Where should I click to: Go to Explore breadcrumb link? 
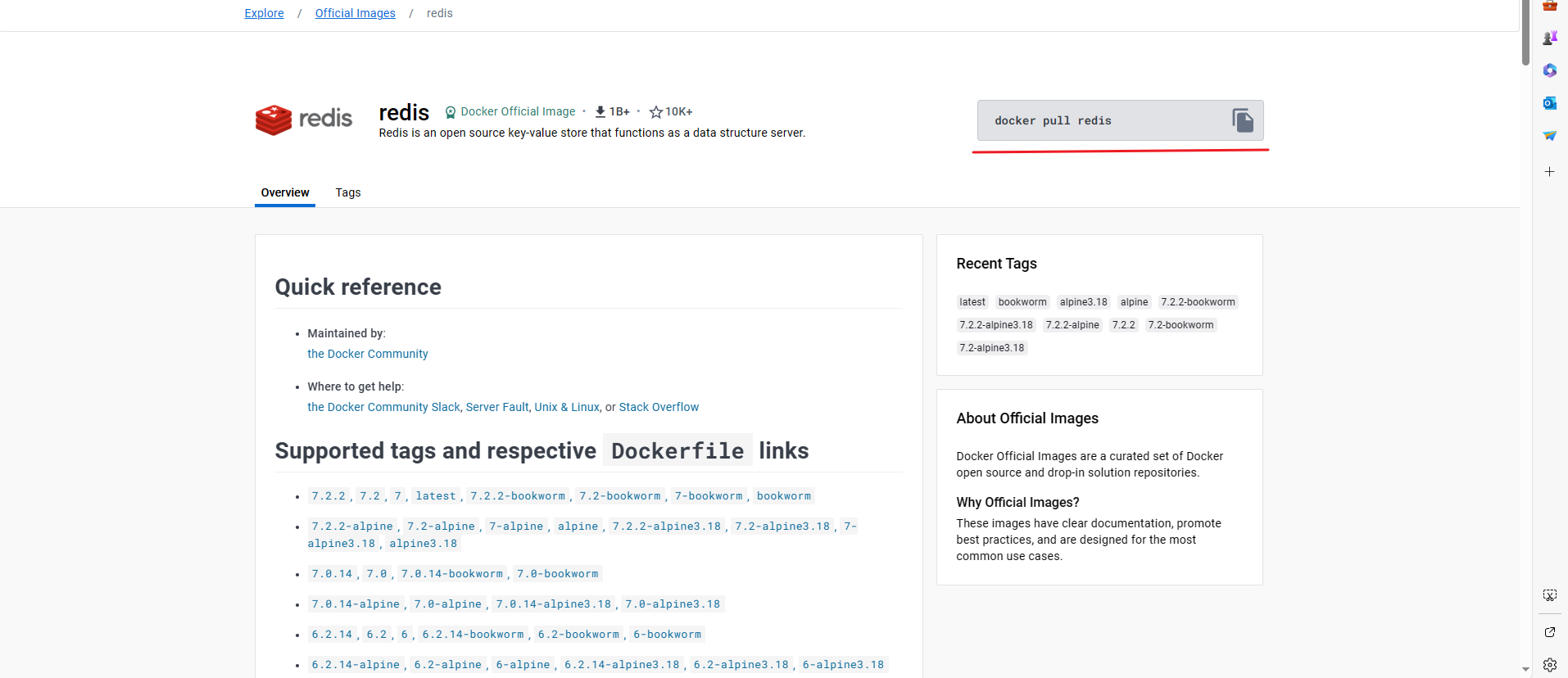[264, 13]
